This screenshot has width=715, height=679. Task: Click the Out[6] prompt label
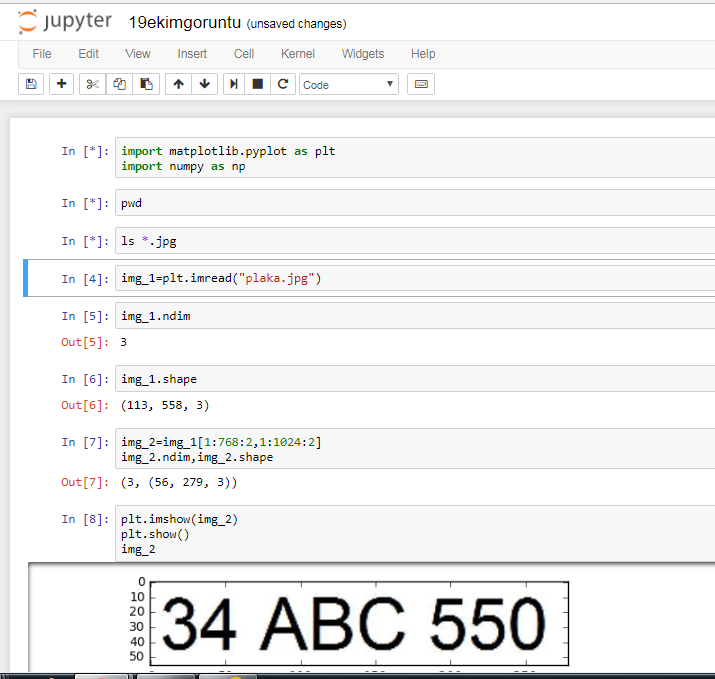click(85, 405)
